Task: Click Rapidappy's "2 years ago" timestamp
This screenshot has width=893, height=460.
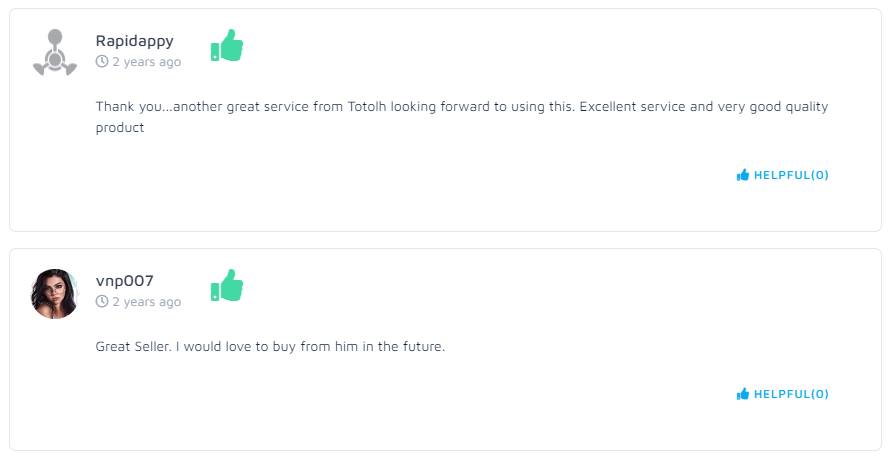Action: [146, 62]
